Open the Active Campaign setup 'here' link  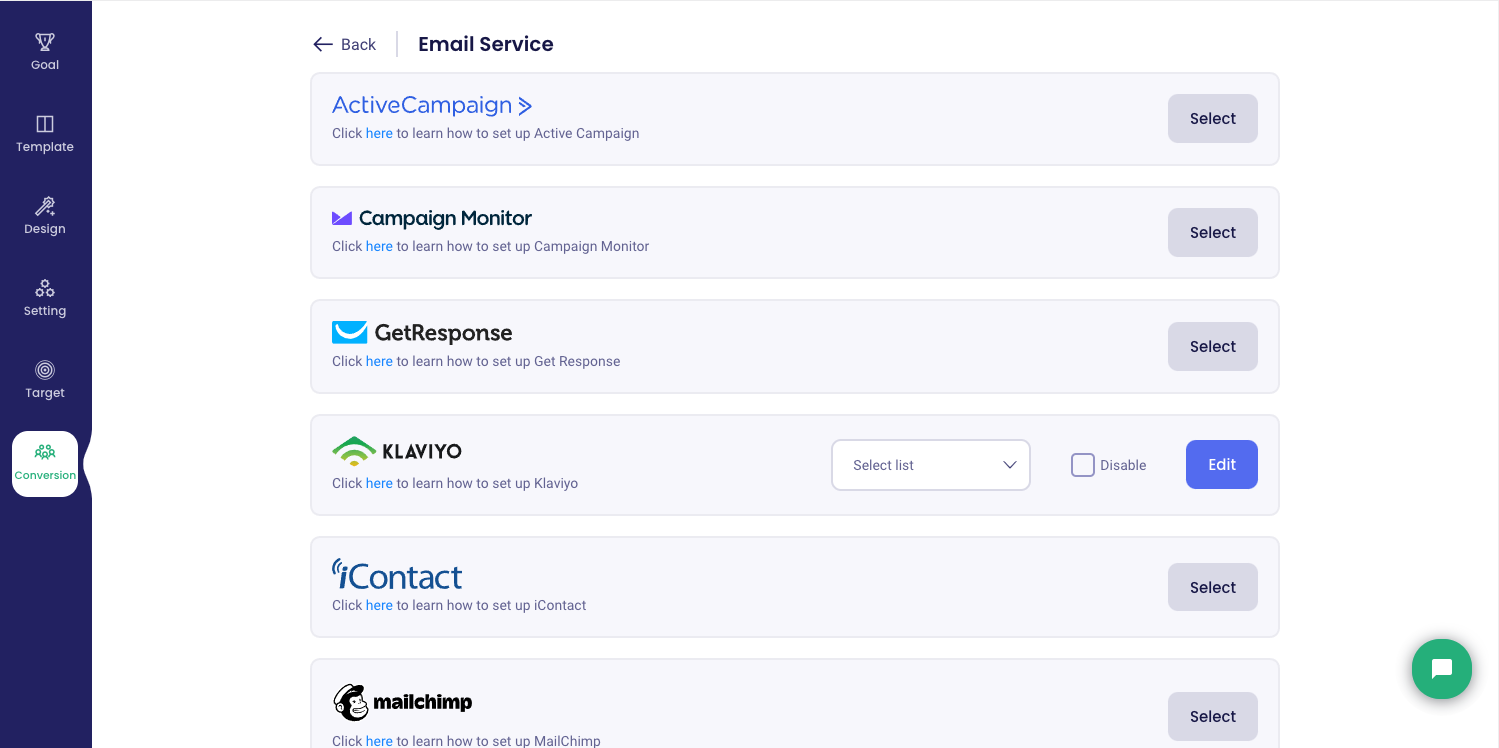[379, 133]
